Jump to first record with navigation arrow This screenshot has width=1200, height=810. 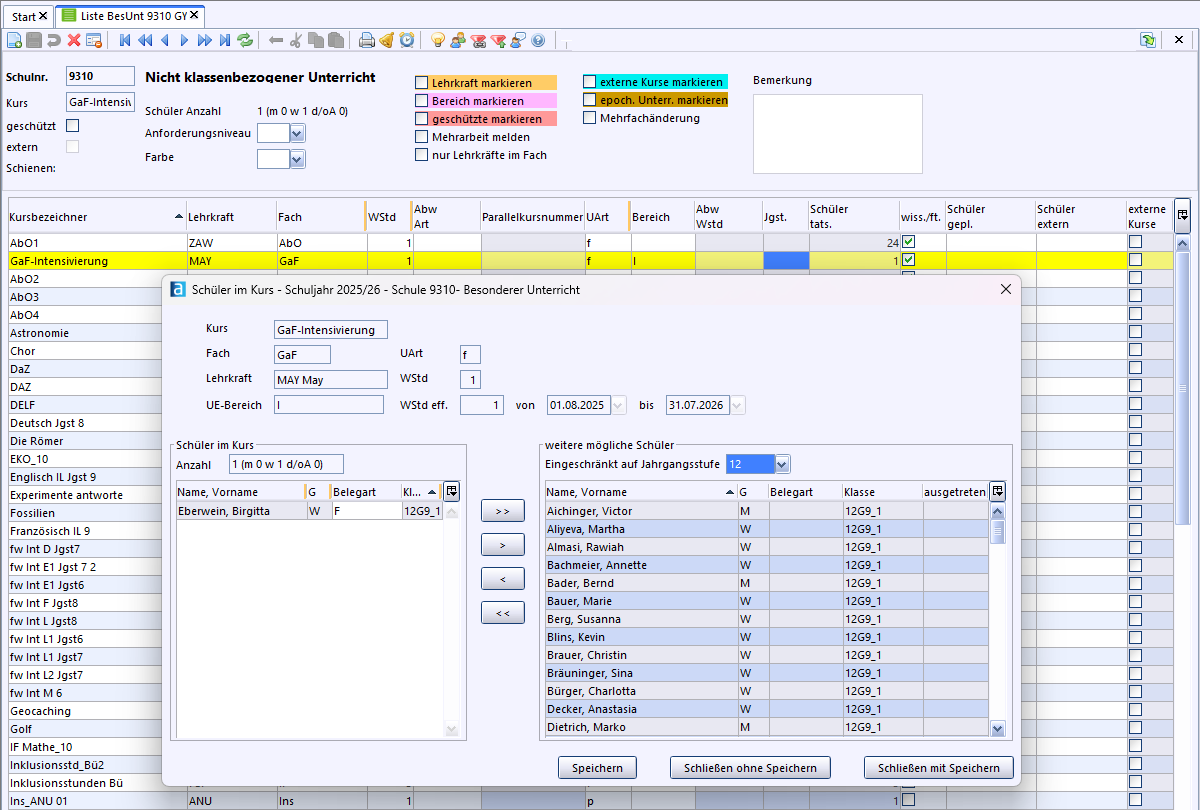point(125,40)
